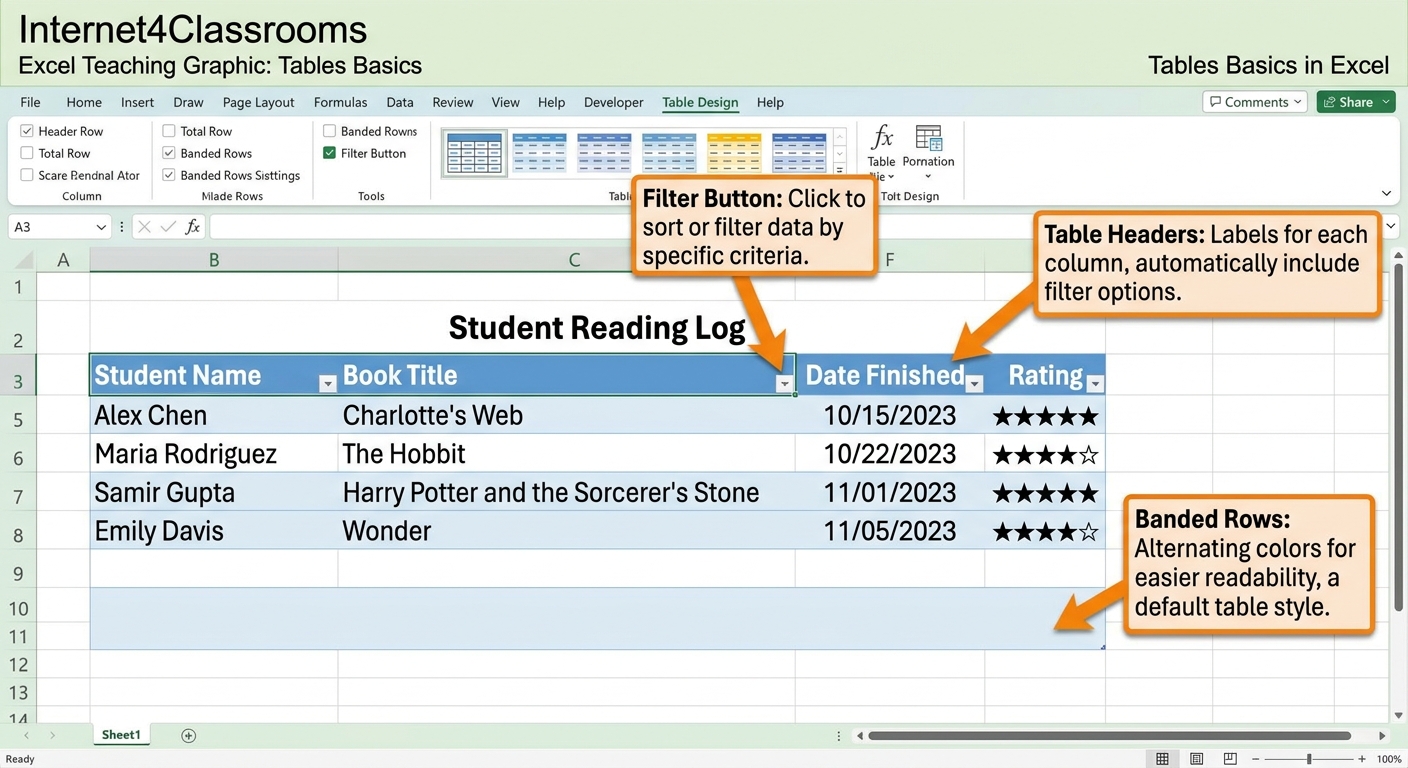The width and height of the screenshot is (1408, 768).
Task: Add a new sheet with plus icon
Action: (188, 735)
